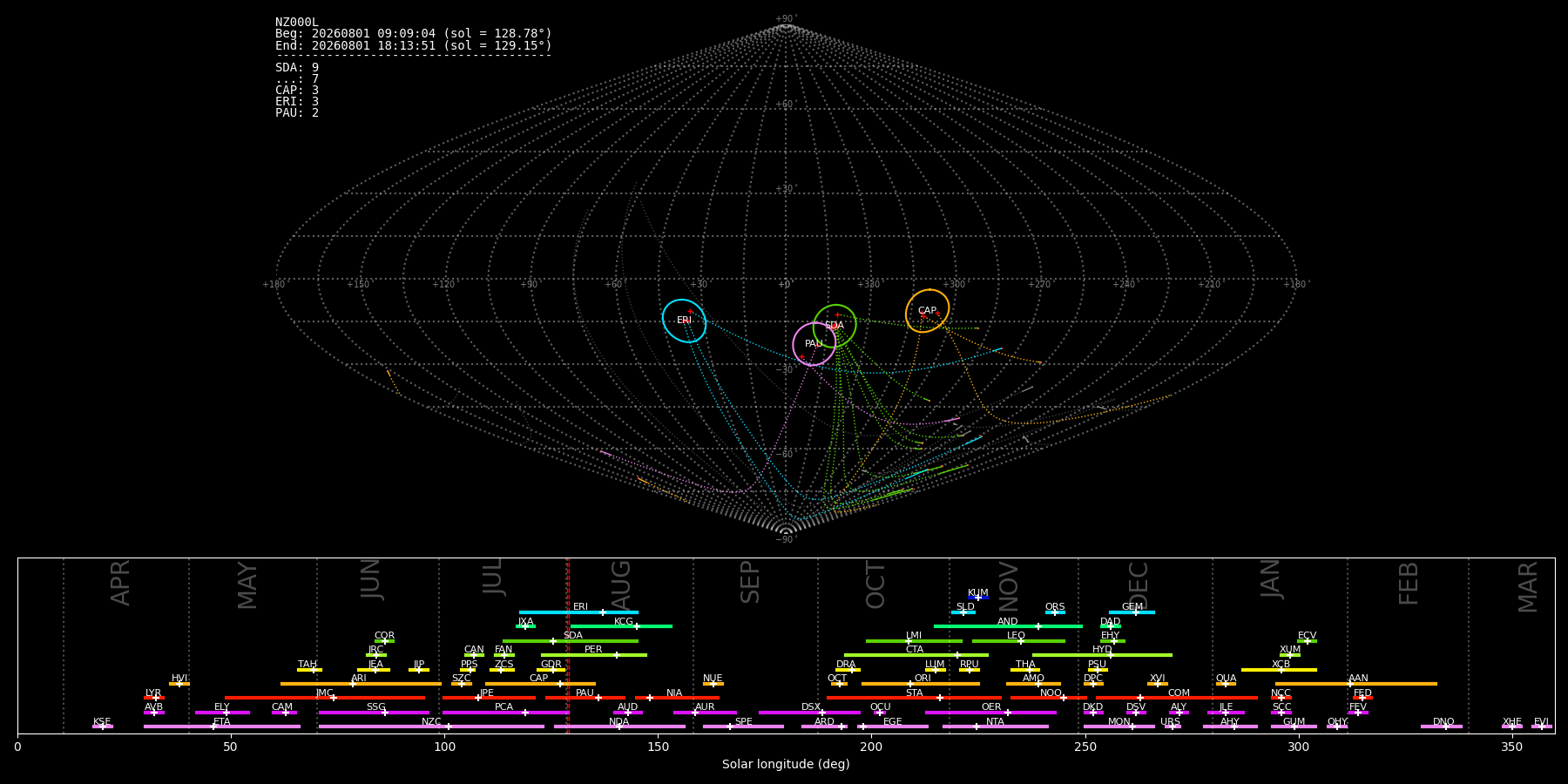Viewport: 1568px width, 784px height.
Task: Click the ARI shower label in timeline
Action: [359, 679]
